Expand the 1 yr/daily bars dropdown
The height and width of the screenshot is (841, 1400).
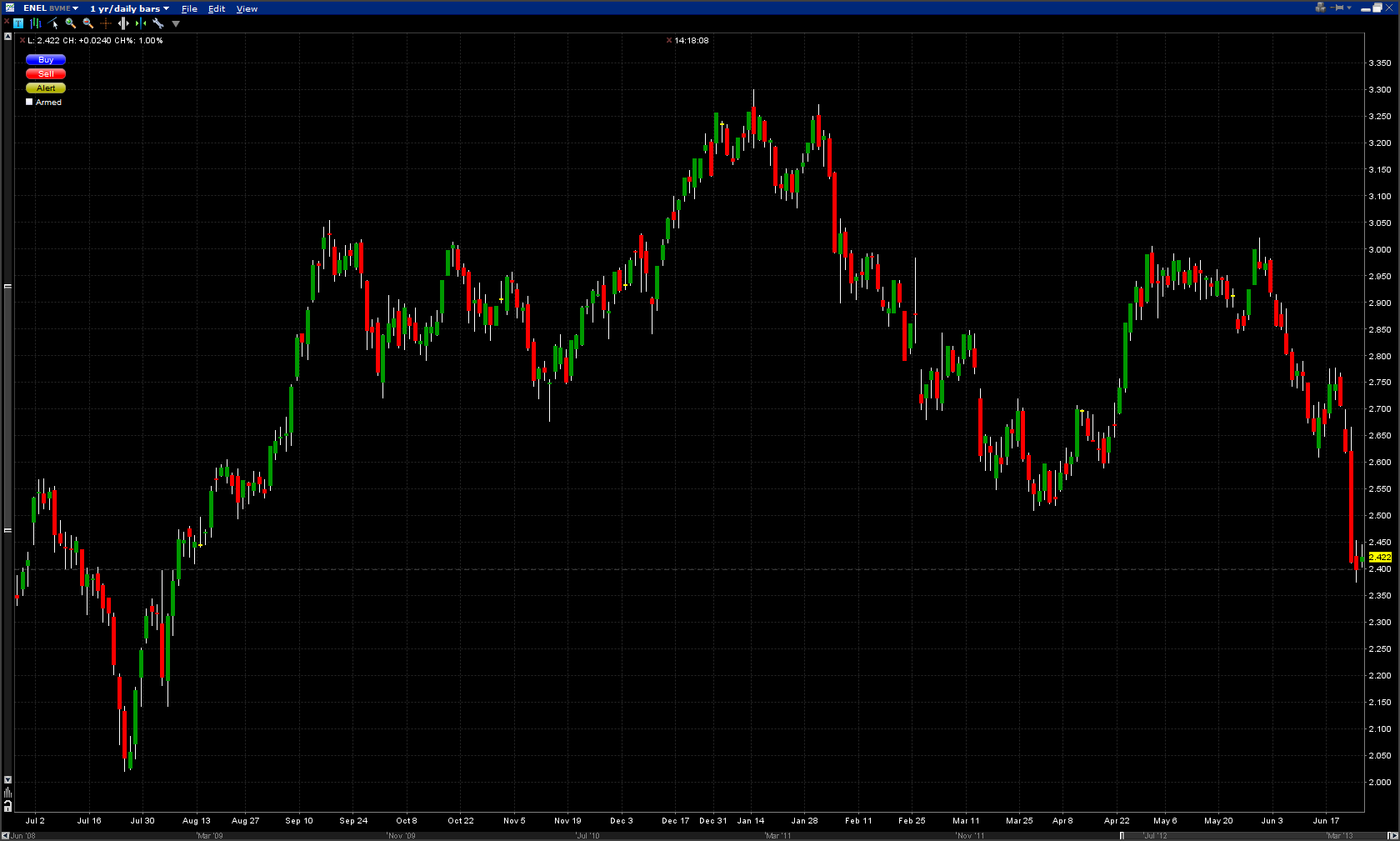click(x=129, y=8)
